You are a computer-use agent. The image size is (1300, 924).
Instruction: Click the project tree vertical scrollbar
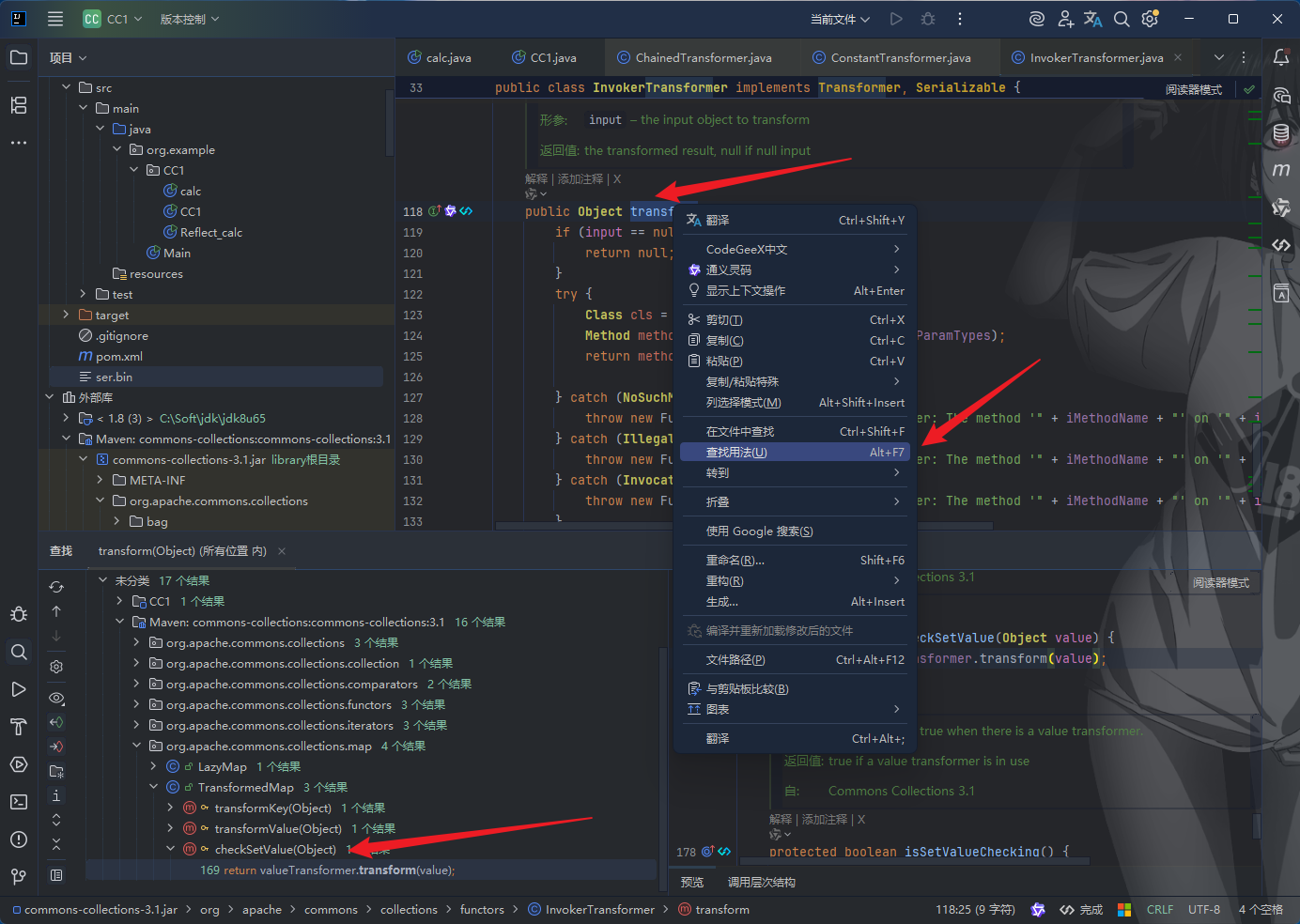click(390, 122)
